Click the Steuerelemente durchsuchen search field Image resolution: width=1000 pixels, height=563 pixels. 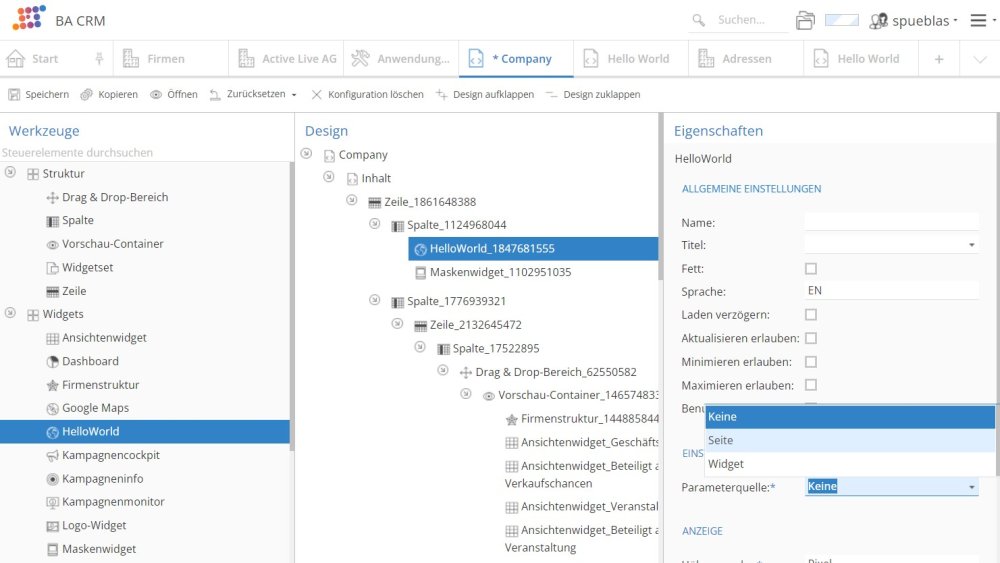(x=145, y=153)
